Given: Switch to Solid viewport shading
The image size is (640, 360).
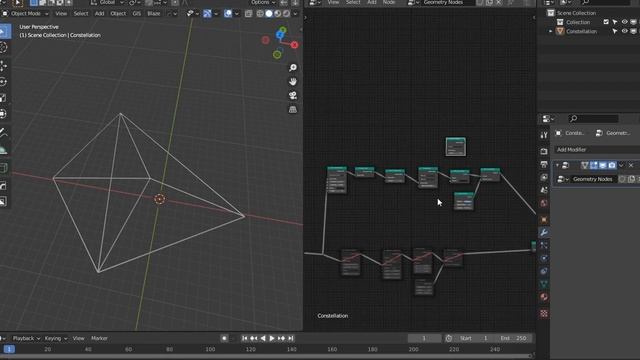Looking at the screenshot, I should tap(269, 13).
